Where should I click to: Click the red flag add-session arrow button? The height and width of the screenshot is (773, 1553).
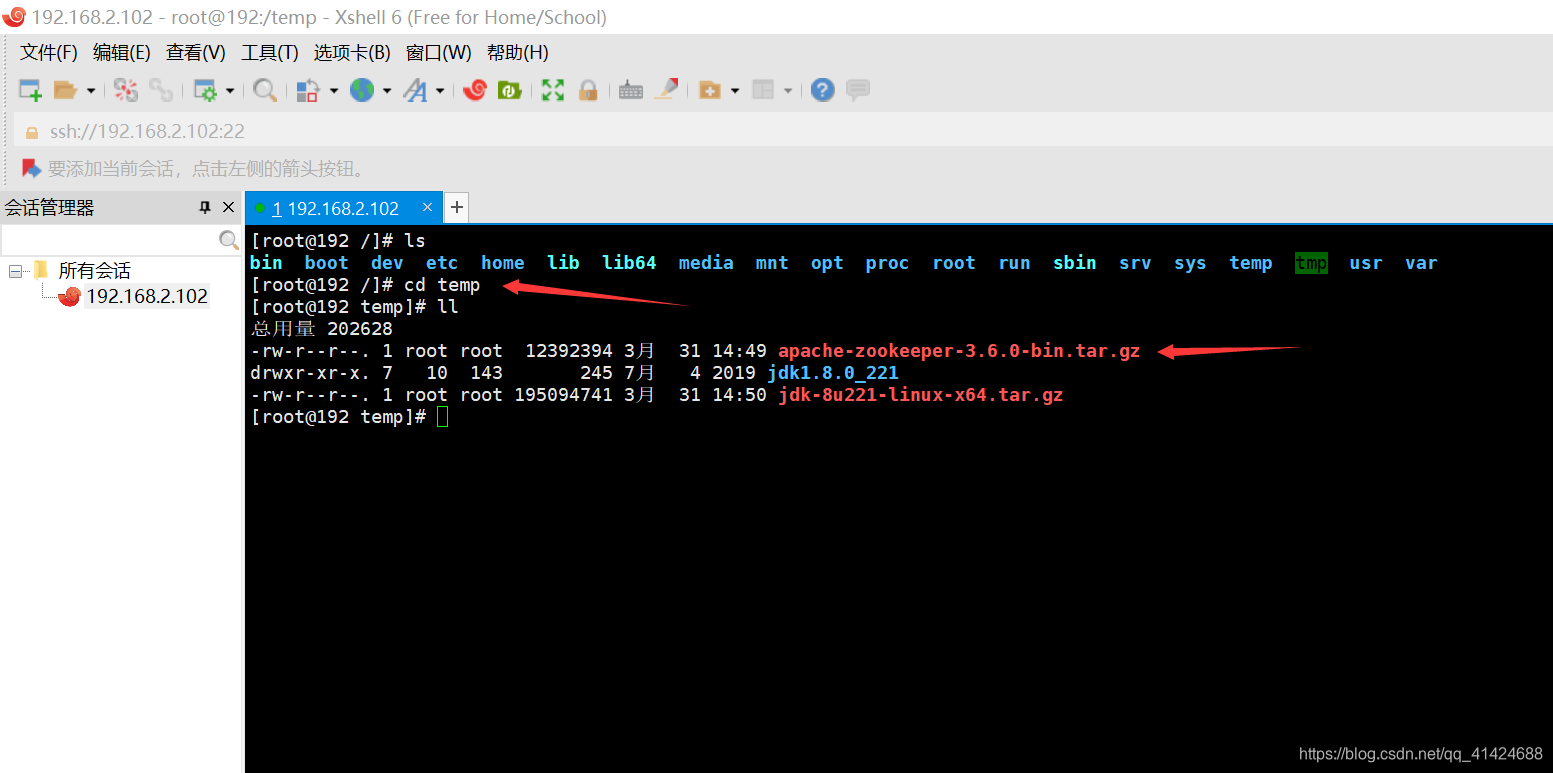pos(31,168)
